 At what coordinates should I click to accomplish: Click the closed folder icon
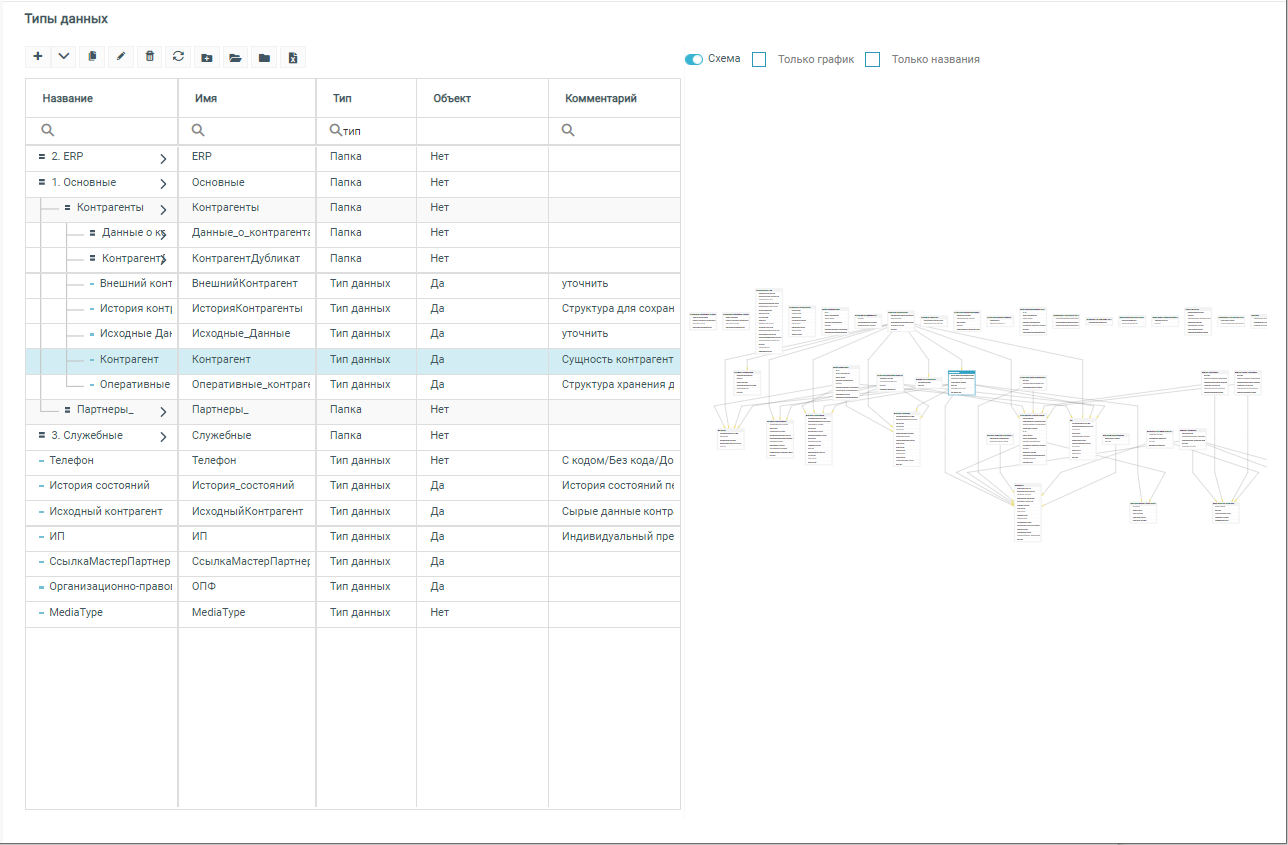coord(264,57)
